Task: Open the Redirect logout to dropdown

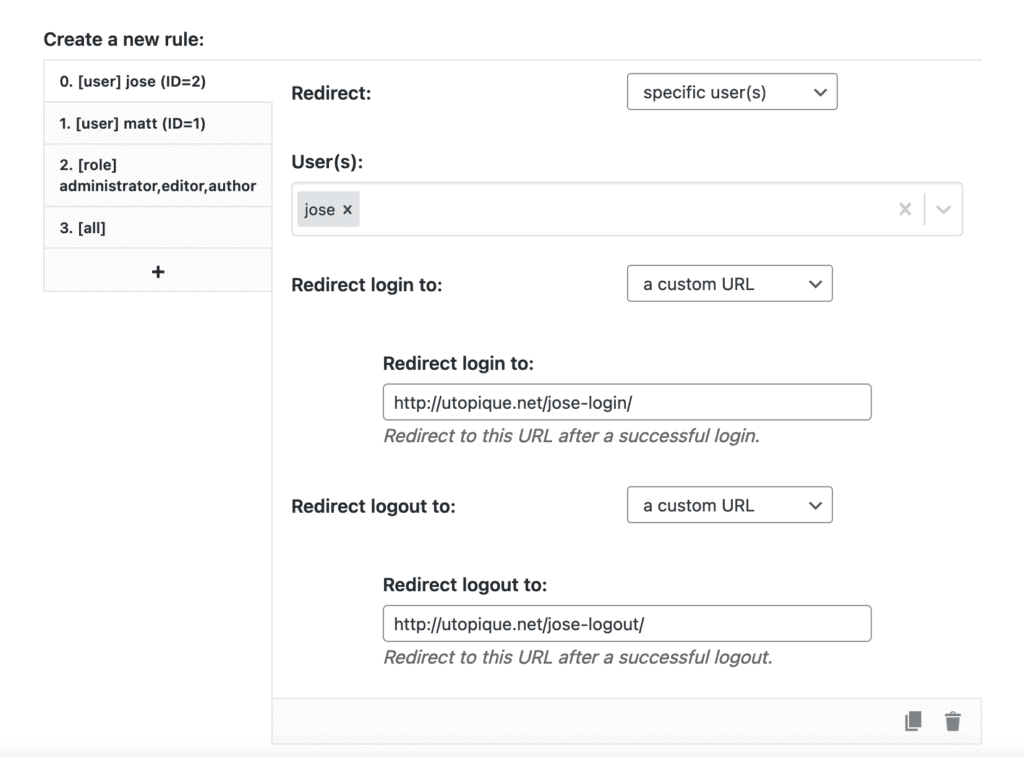Action: (729, 505)
